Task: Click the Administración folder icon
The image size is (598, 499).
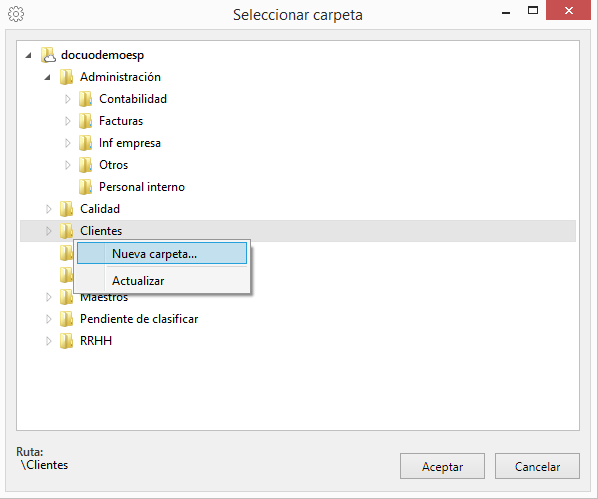Action: click(66, 77)
